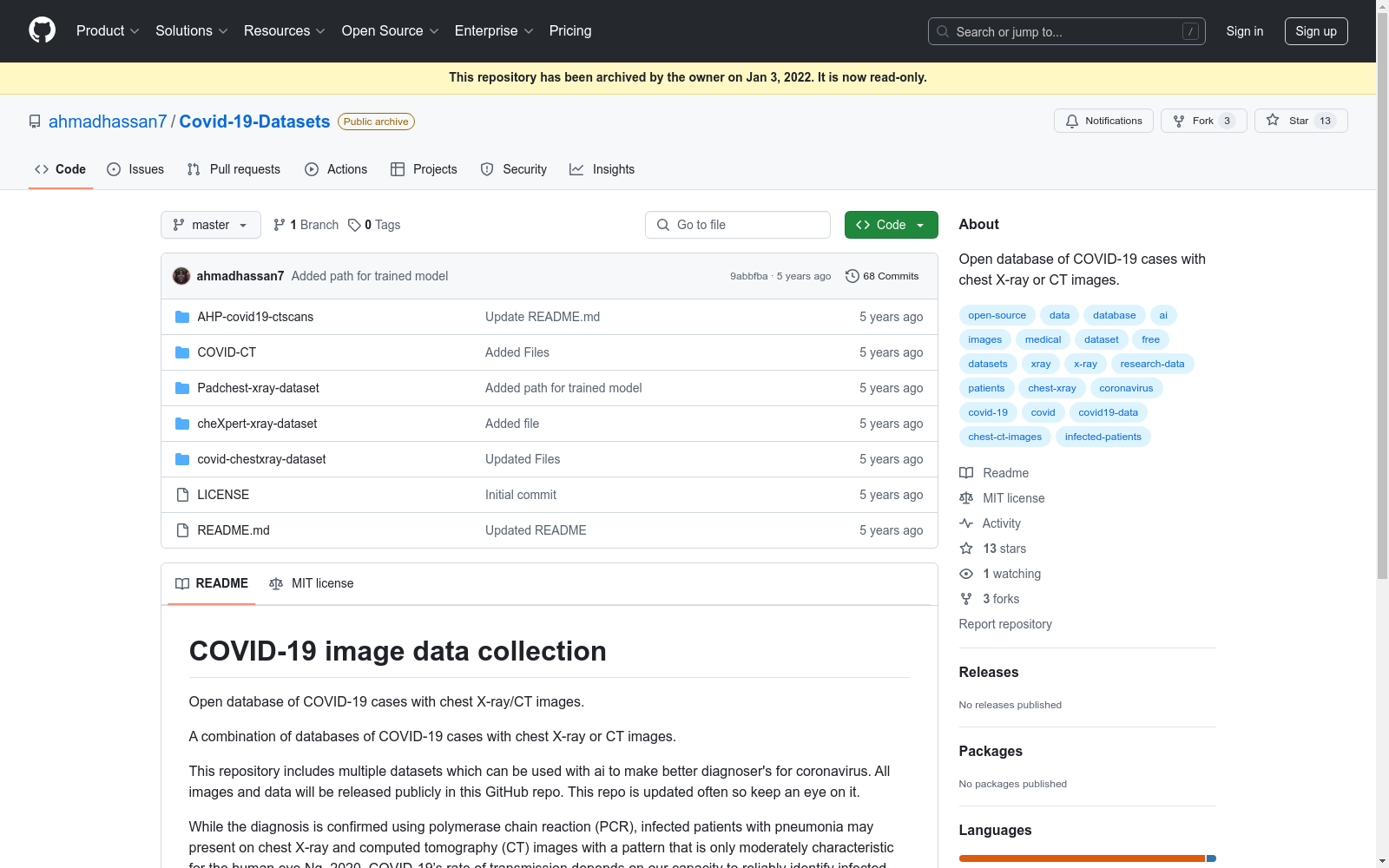Open the Report repository link
1389x868 pixels.
click(x=1005, y=624)
